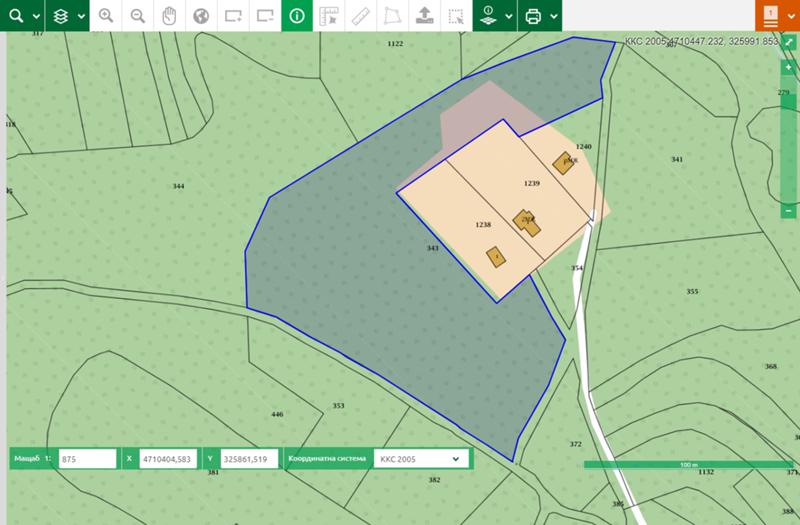
Task: Click the zoom in magnifier tool
Action: pyautogui.click(x=106, y=16)
